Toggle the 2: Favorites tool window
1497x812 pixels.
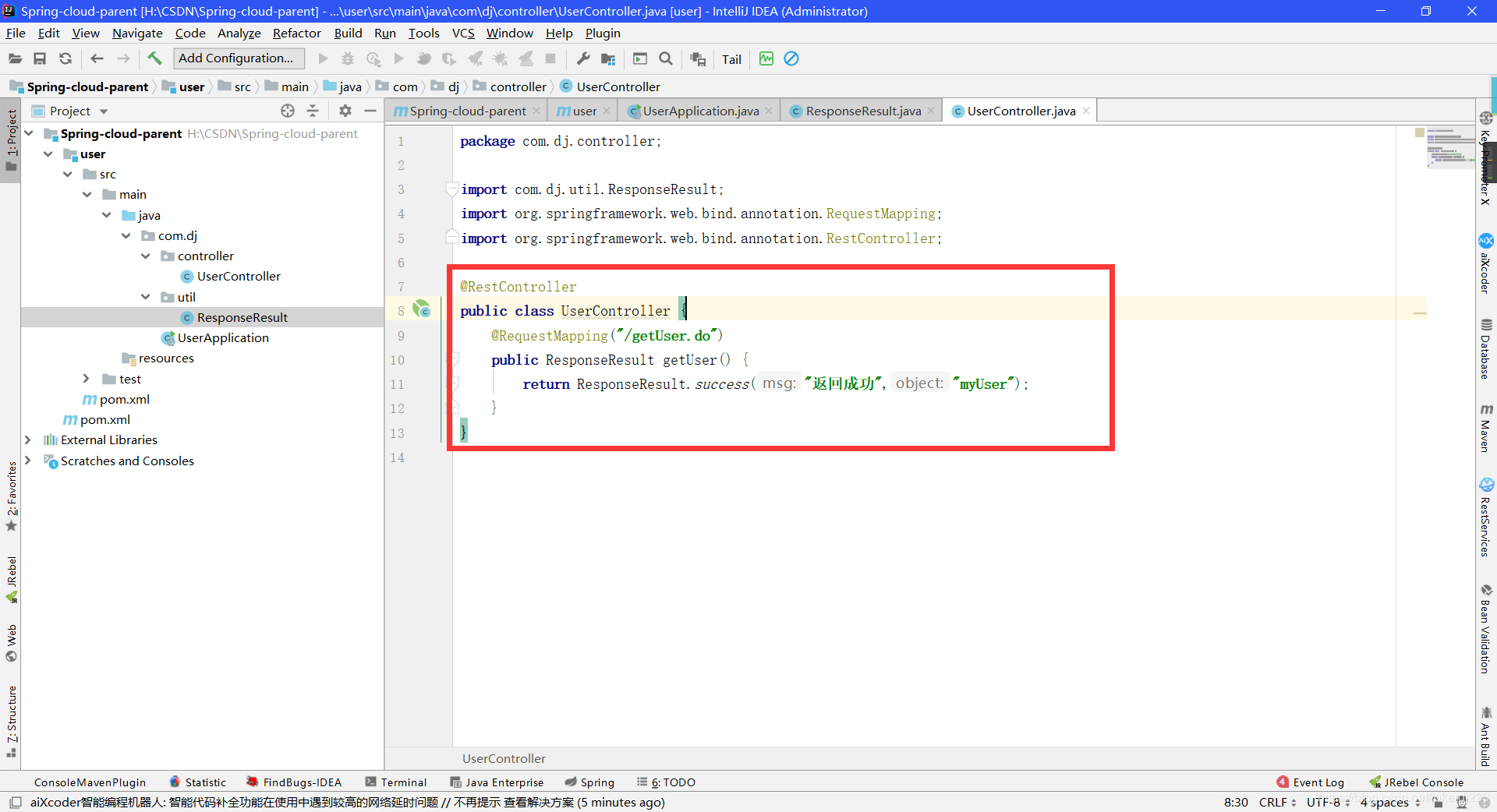pyautogui.click(x=11, y=496)
